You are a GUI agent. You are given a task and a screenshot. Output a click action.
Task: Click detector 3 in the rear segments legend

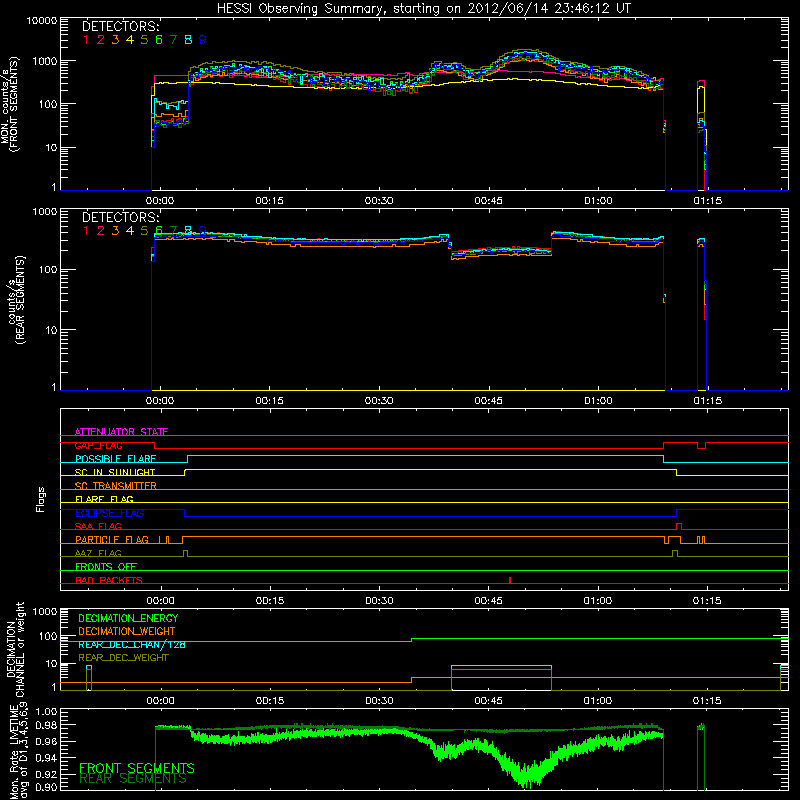click(x=115, y=231)
